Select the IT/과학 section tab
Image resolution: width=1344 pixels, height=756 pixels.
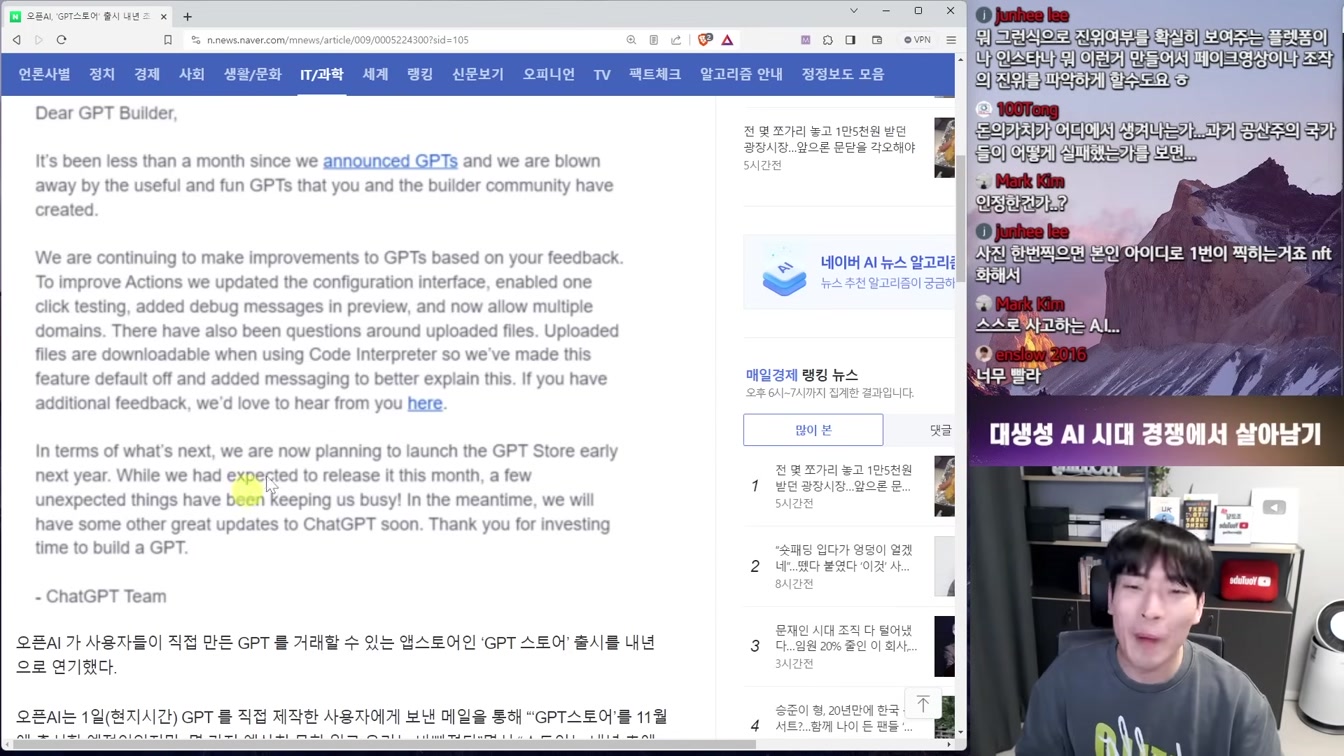(321, 74)
